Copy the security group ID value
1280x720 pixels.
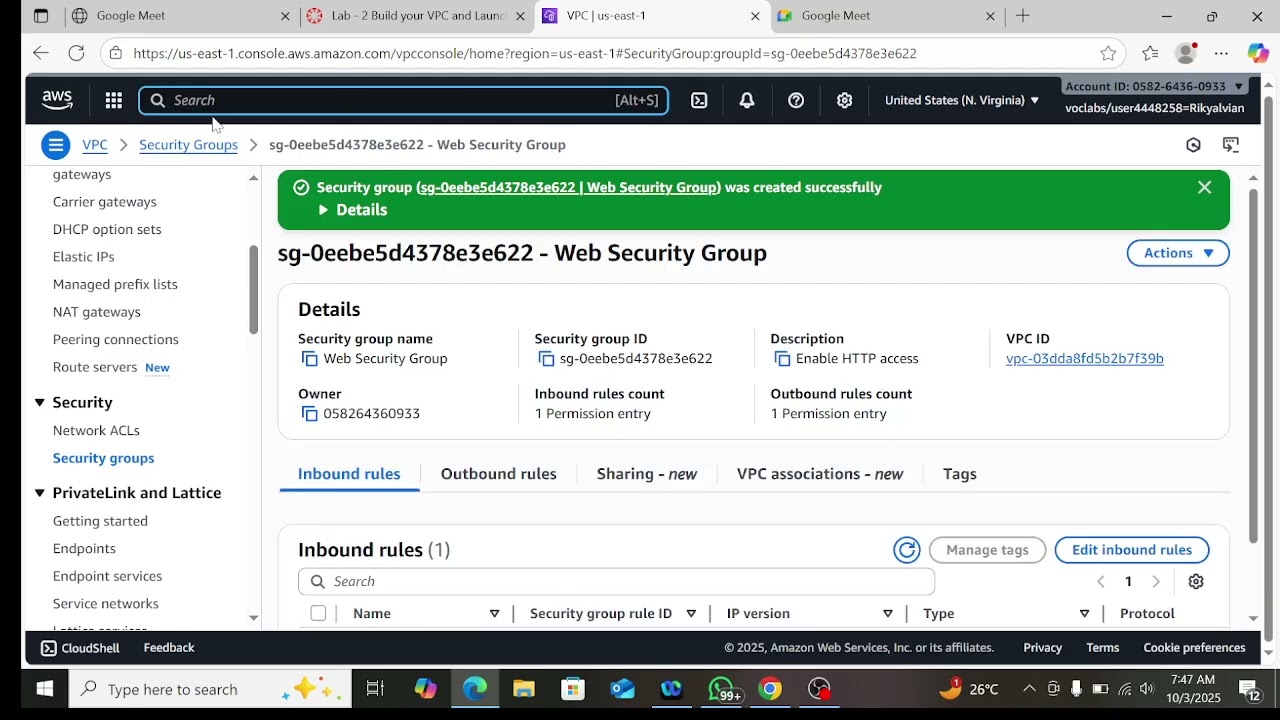pos(546,359)
